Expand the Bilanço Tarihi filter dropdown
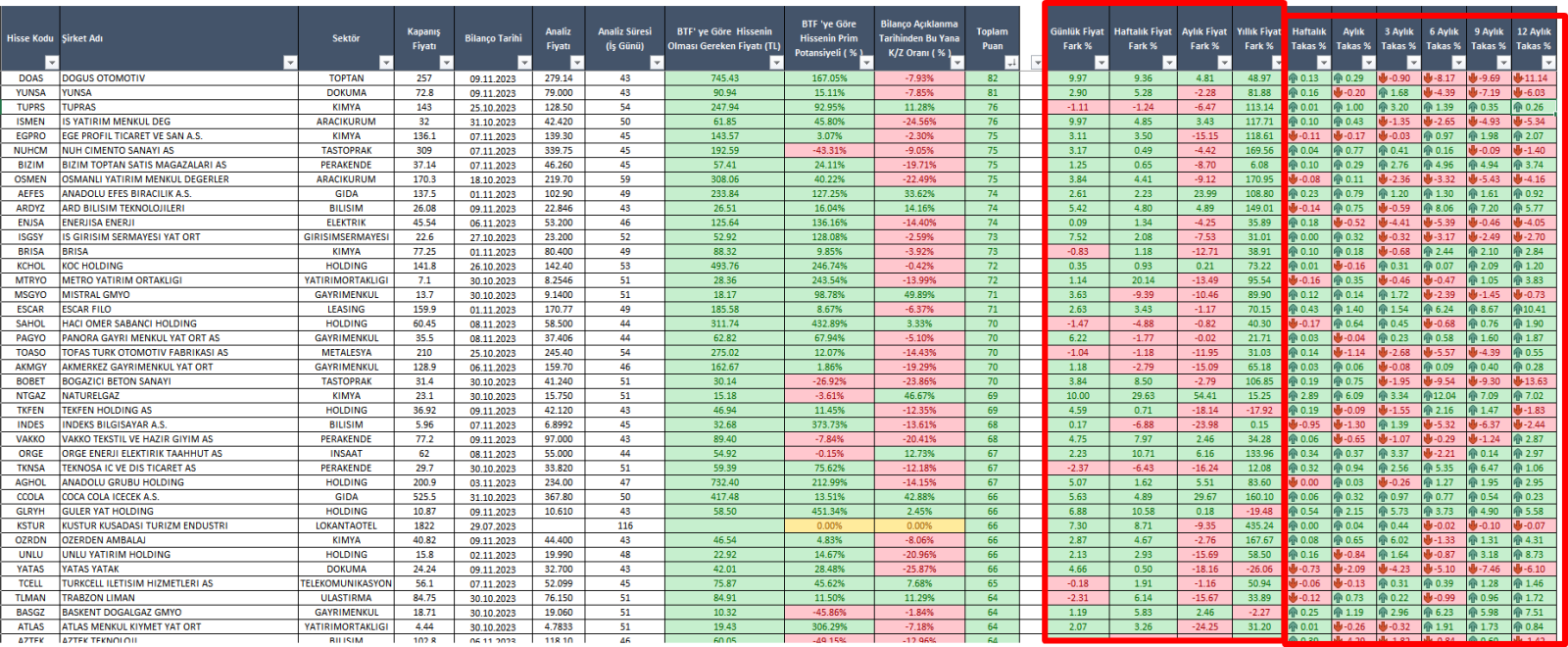The image size is (1568, 647). pos(524,63)
